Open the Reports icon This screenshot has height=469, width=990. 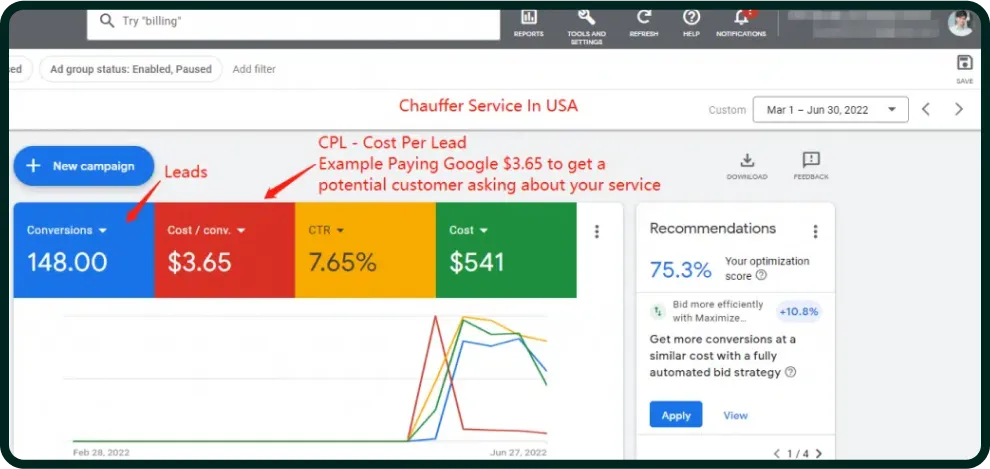[528, 18]
